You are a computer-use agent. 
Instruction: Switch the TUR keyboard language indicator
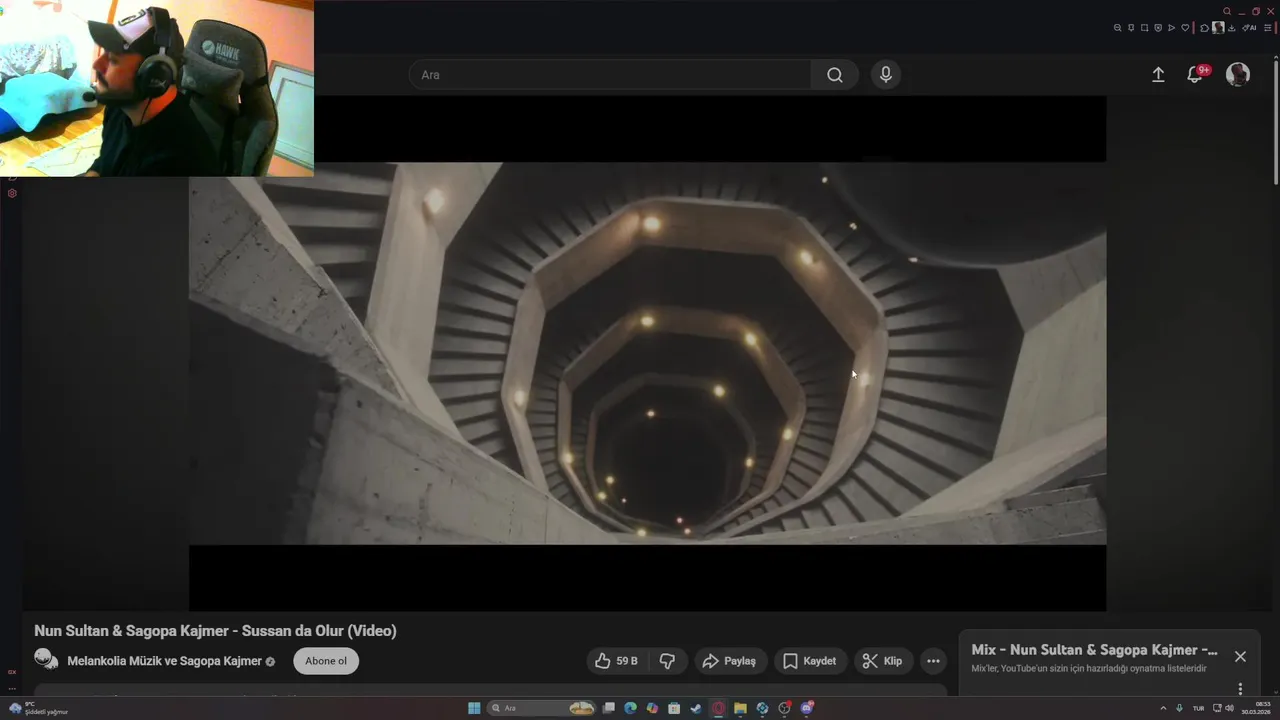point(1198,708)
